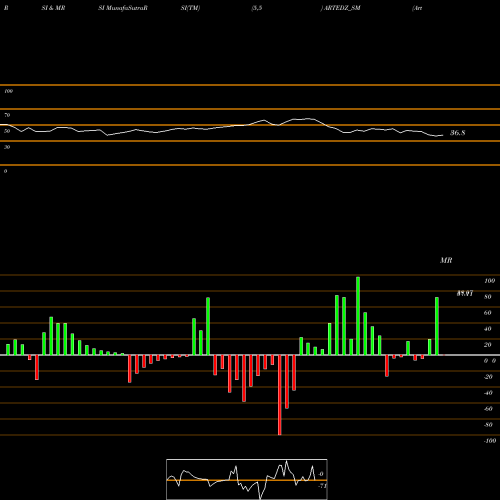This screenshot has height=500, width=500.
Task: Click the RSI axis label 30
Action: (7, 147)
